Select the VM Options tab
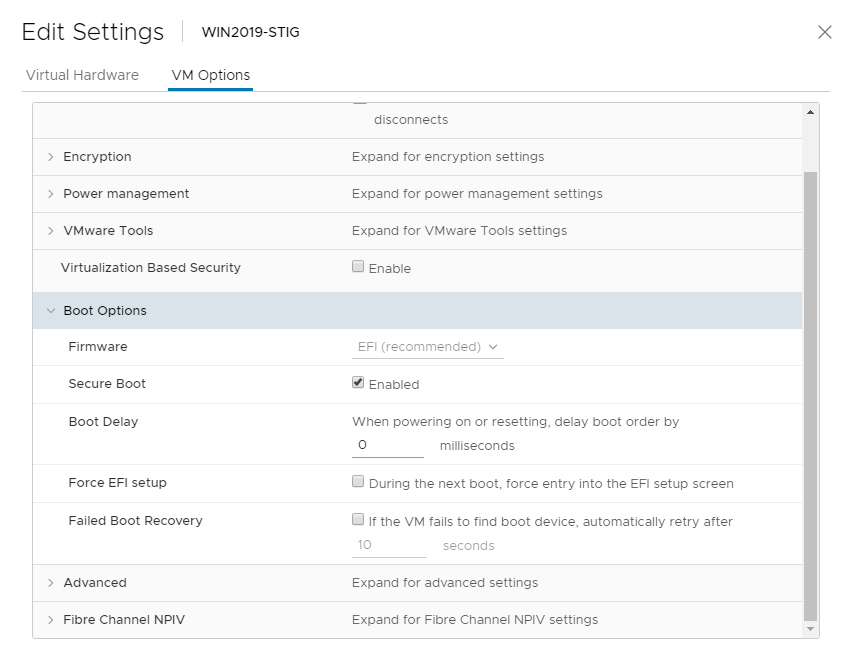Image resolution: width=851 pixels, height=655 pixels. click(210, 75)
